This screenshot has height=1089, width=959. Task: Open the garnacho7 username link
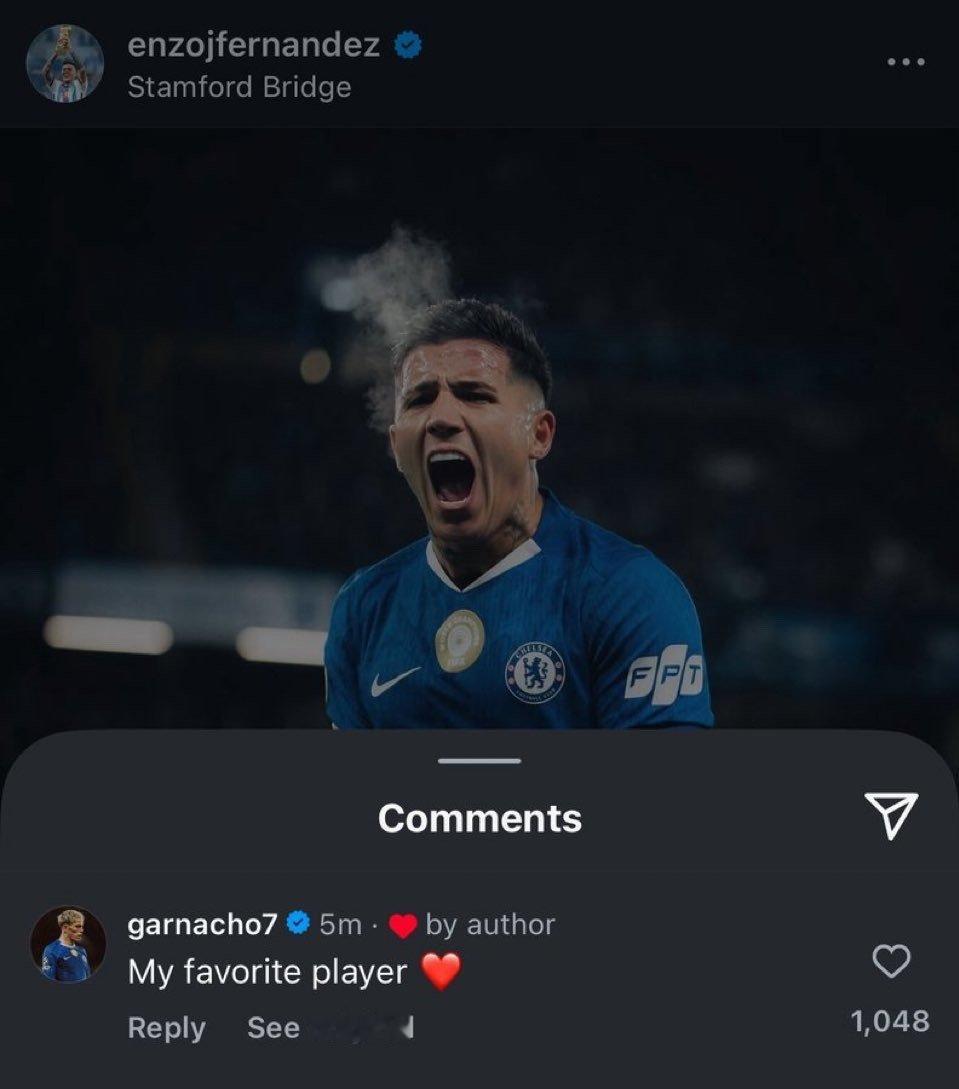[202, 924]
